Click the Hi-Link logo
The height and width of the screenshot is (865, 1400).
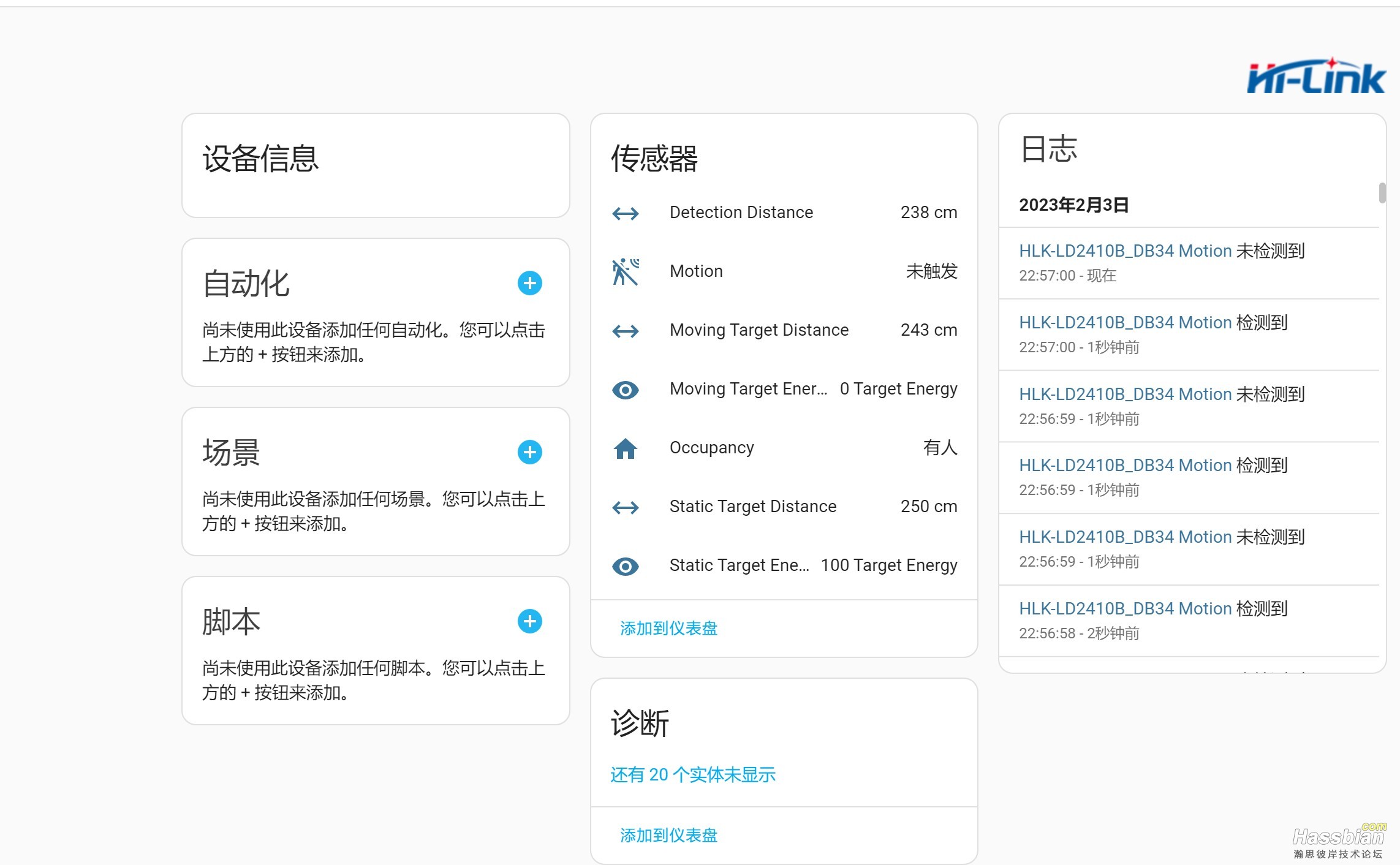click(1315, 76)
